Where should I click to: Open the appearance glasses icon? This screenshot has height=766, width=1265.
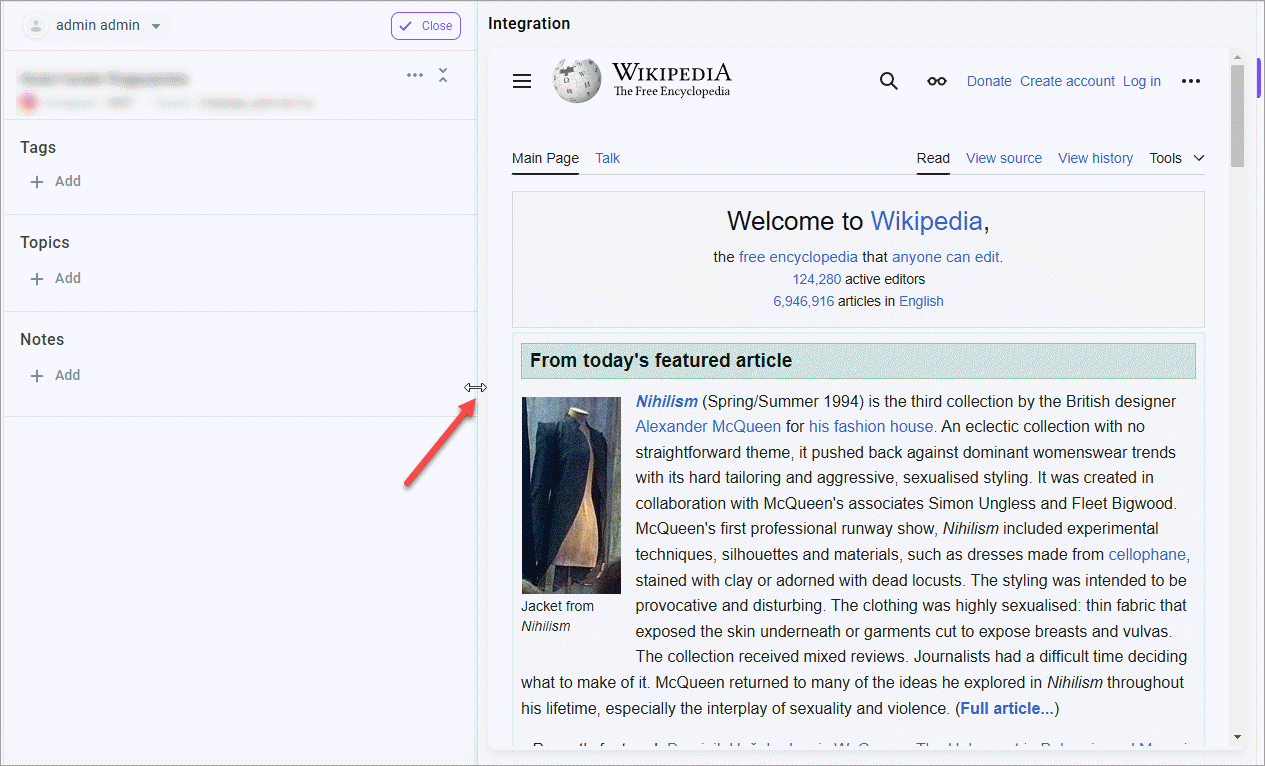click(x=936, y=81)
